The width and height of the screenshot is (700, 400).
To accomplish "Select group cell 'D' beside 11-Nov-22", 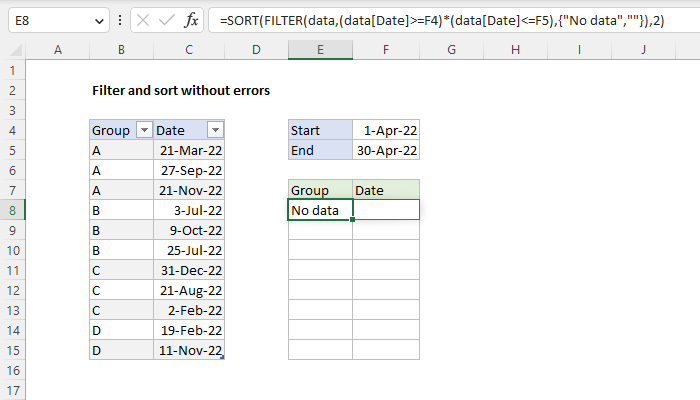I will 121,350.
